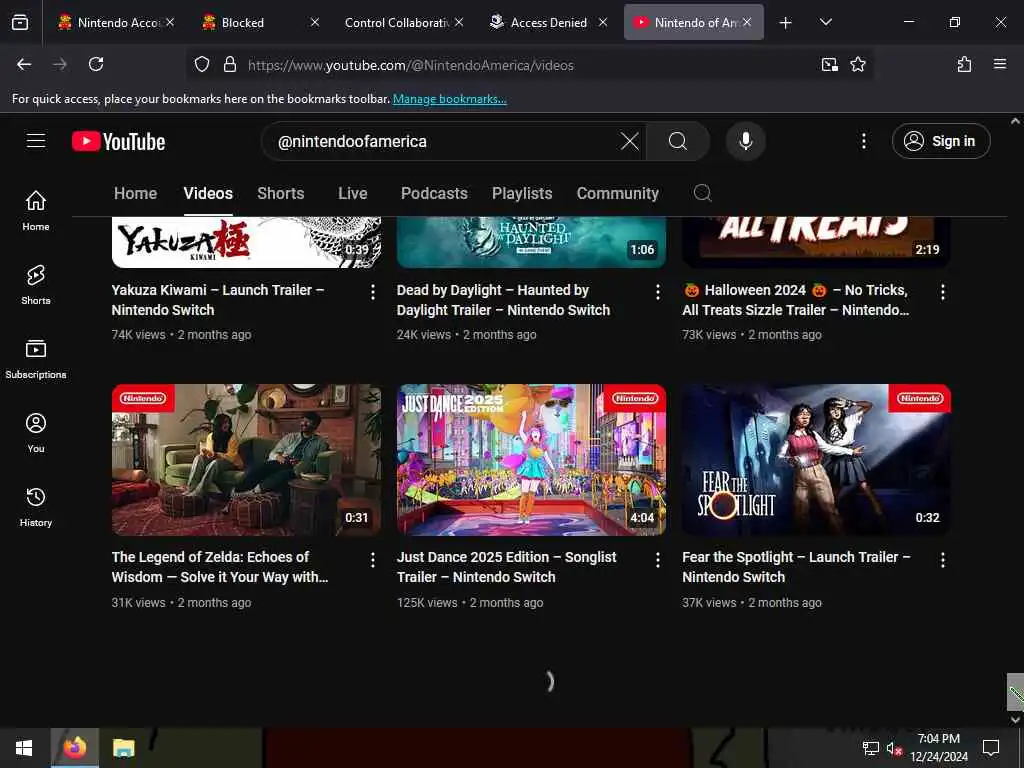Open more options for Halloween 2024 video
The width and height of the screenshot is (1024, 768).
pos(942,292)
